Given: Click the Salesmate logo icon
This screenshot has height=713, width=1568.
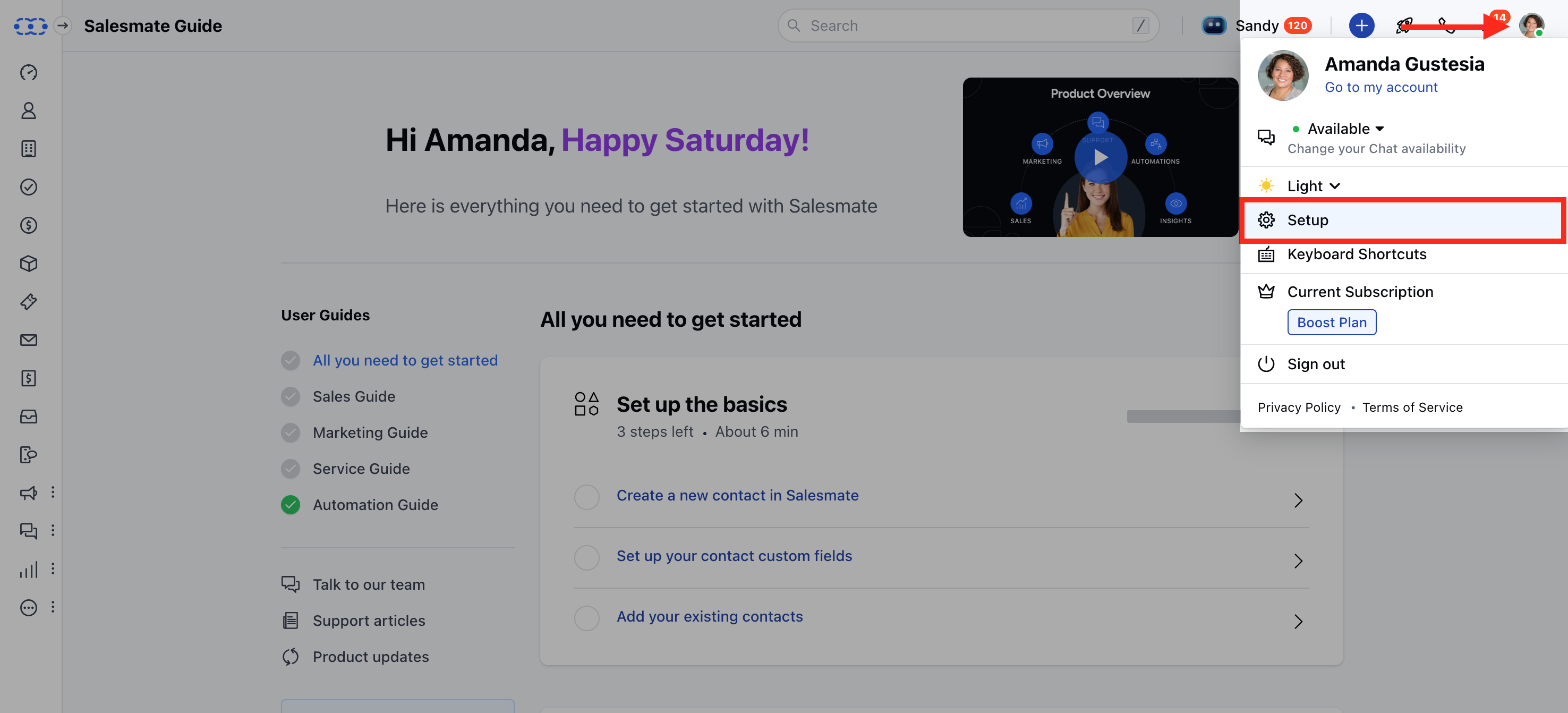Looking at the screenshot, I should click(x=30, y=26).
